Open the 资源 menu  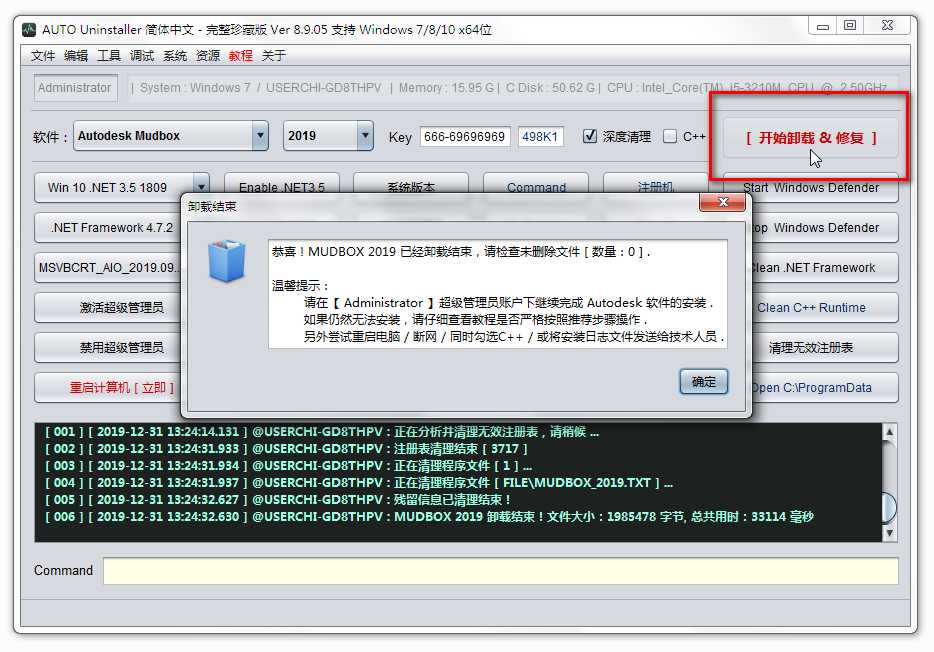coord(208,56)
